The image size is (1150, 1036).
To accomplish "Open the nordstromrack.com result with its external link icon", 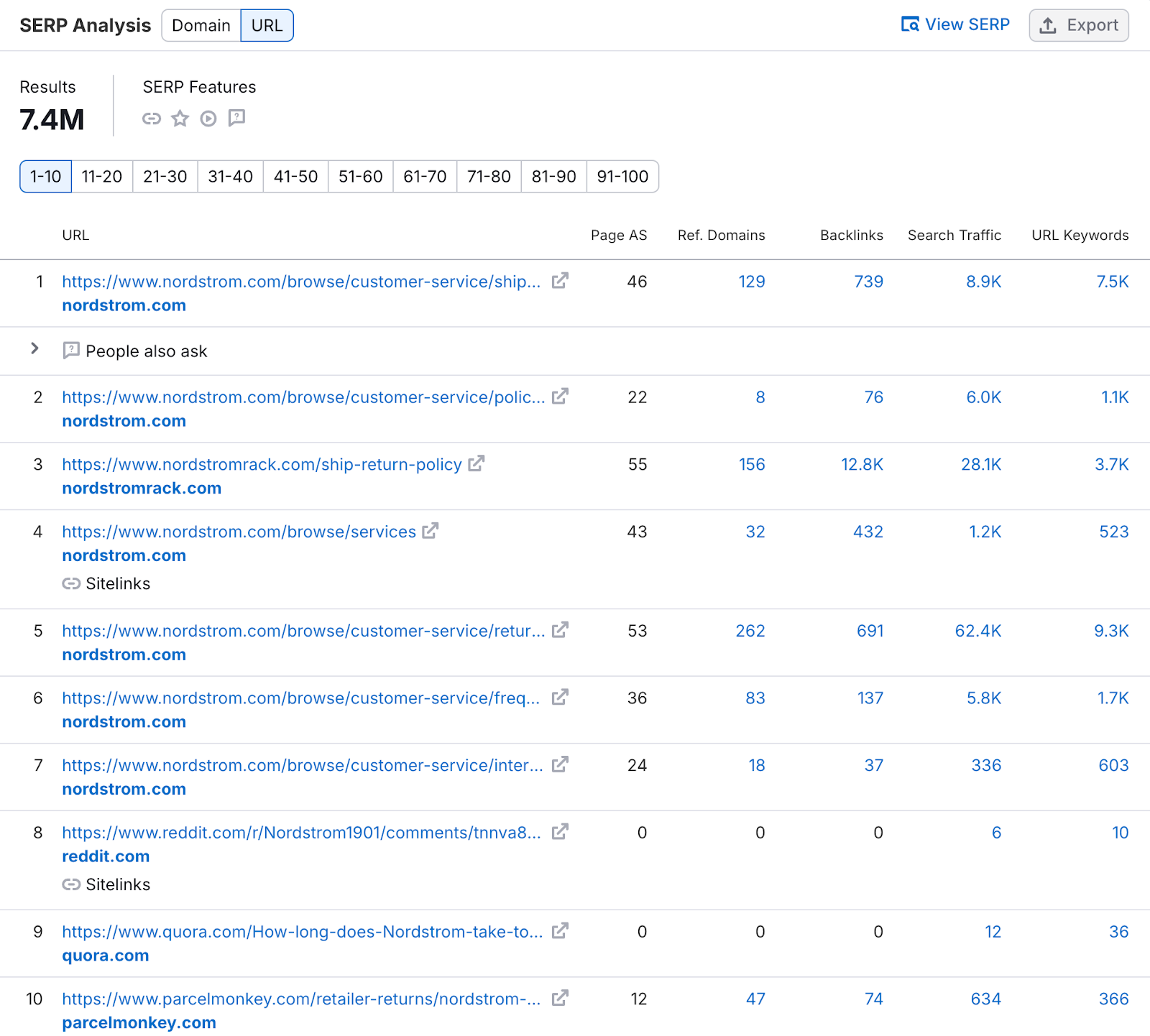I will tap(475, 464).
